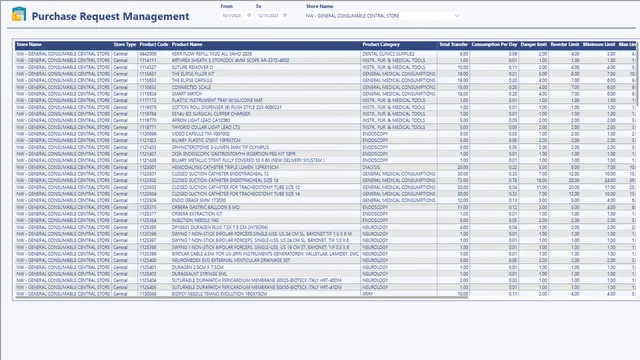Select NEUROMEDEX EVD EXTERNAL DRAINAGE SET cell
The image size is (640, 360).
pos(231,260)
